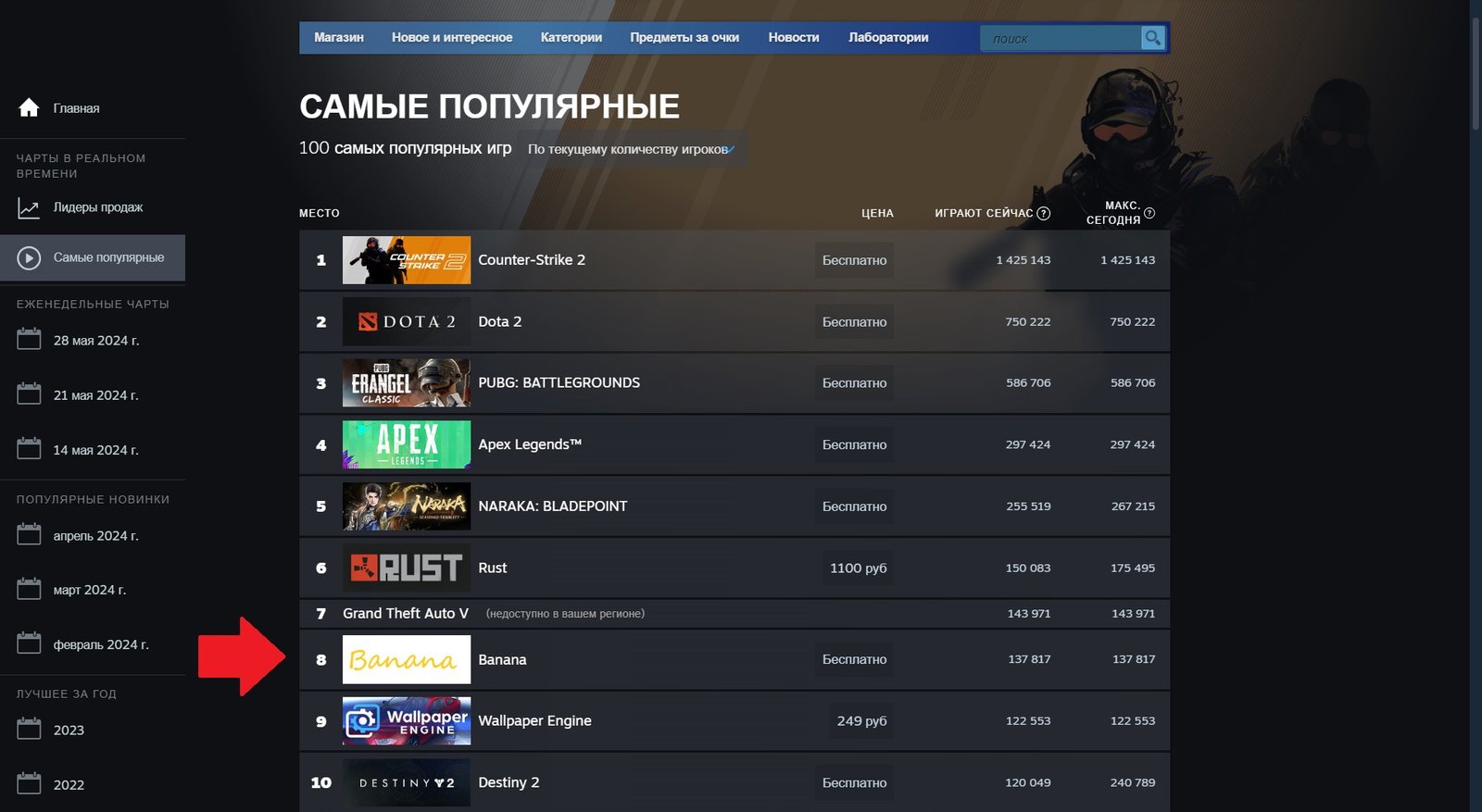1482x812 pixels.
Task: Open the Категории menu
Action: [571, 38]
